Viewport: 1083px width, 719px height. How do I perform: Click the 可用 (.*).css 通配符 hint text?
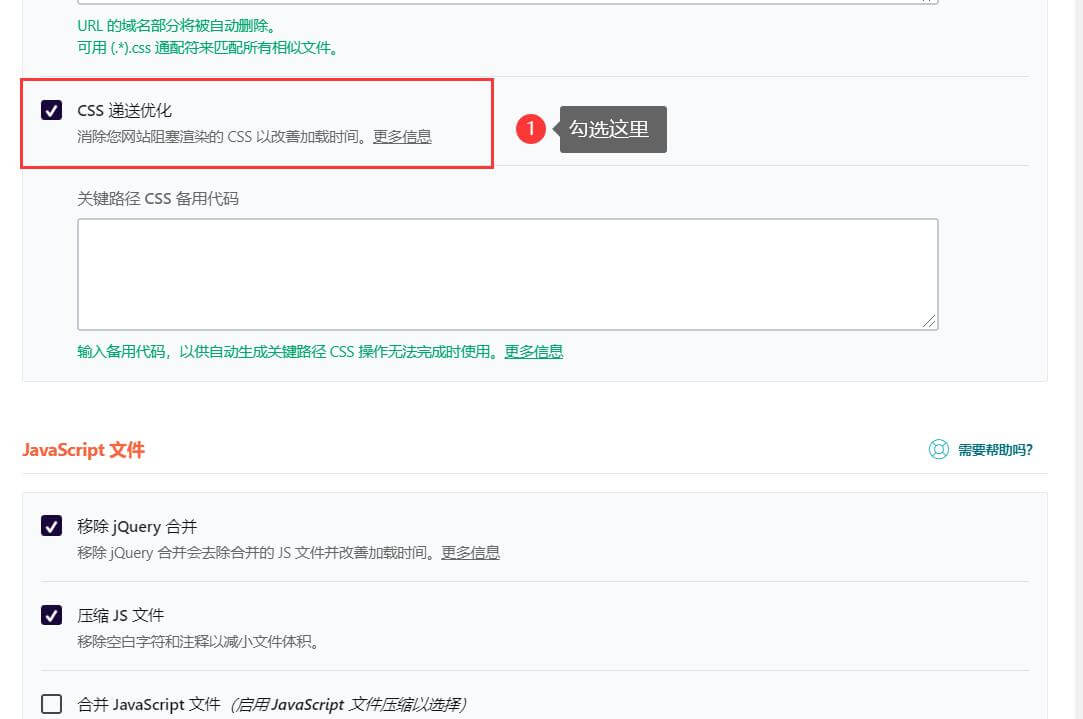(208, 48)
